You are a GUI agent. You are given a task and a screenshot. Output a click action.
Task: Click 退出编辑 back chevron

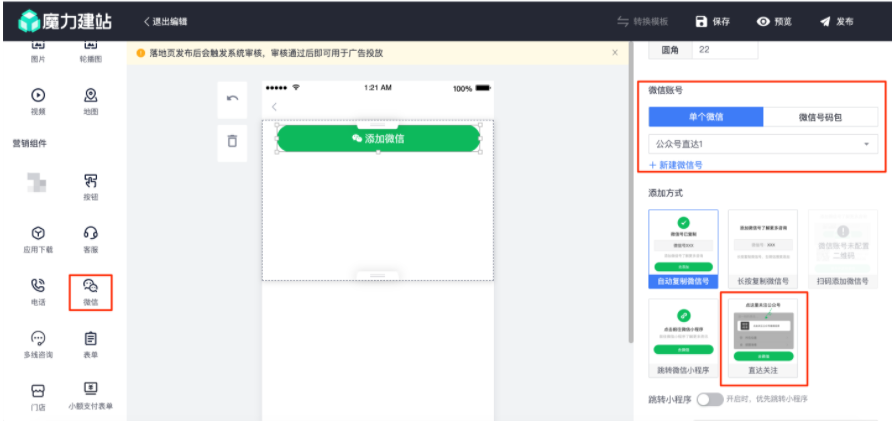coord(148,21)
